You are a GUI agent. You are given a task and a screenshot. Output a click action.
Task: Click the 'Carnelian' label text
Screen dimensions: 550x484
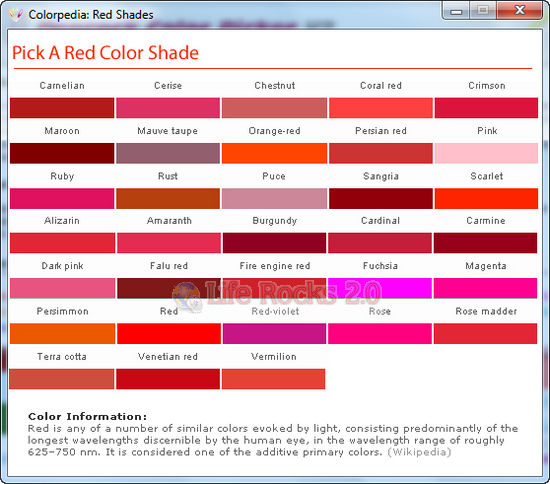point(62,86)
